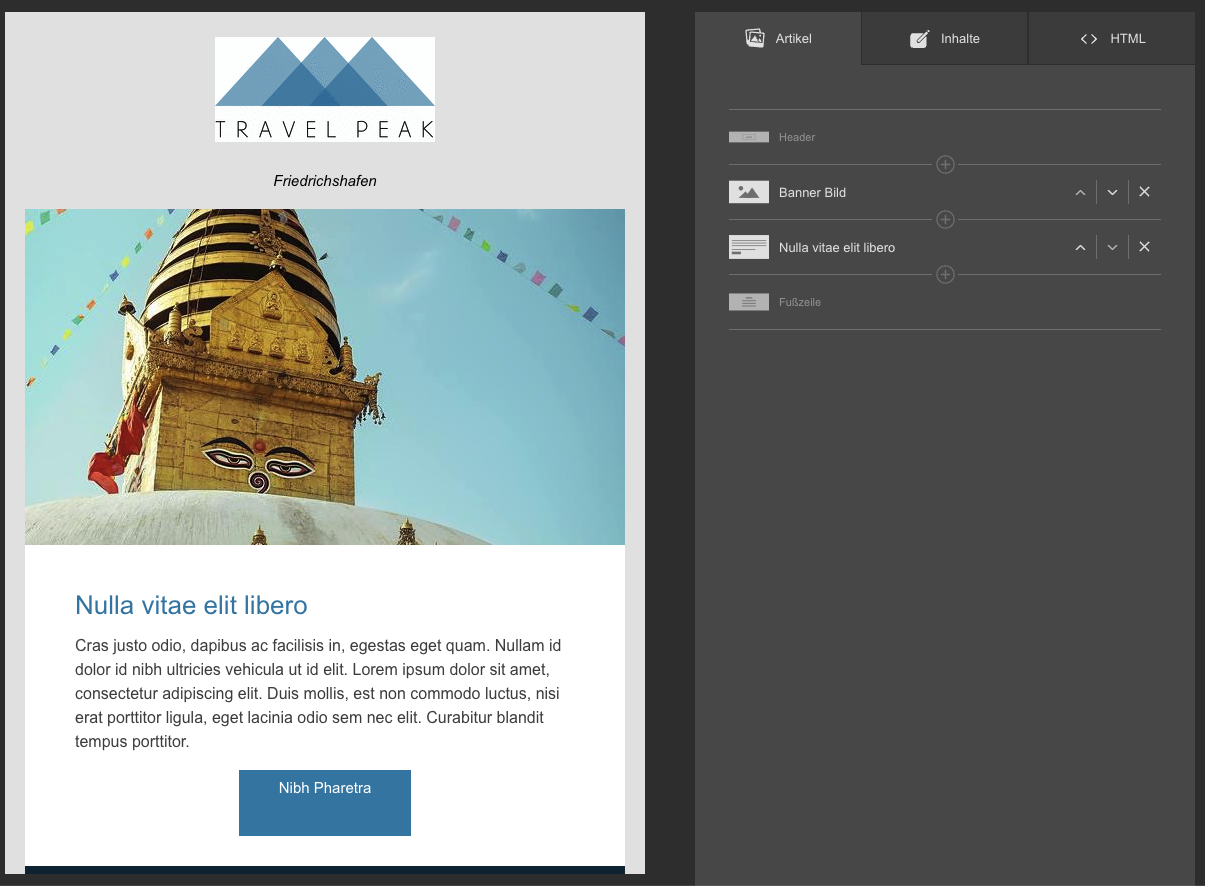Viewport: 1205px width, 886px height.
Task: Move Nulla vitae elit libero article down
Action: (1112, 247)
